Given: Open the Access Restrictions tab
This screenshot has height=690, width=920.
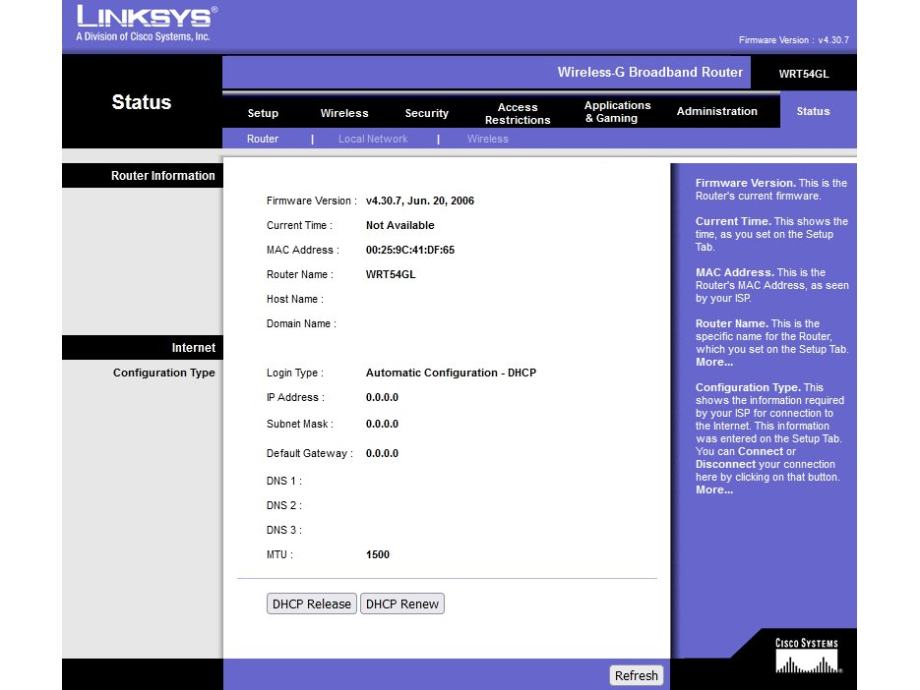Looking at the screenshot, I should pyautogui.click(x=517, y=113).
